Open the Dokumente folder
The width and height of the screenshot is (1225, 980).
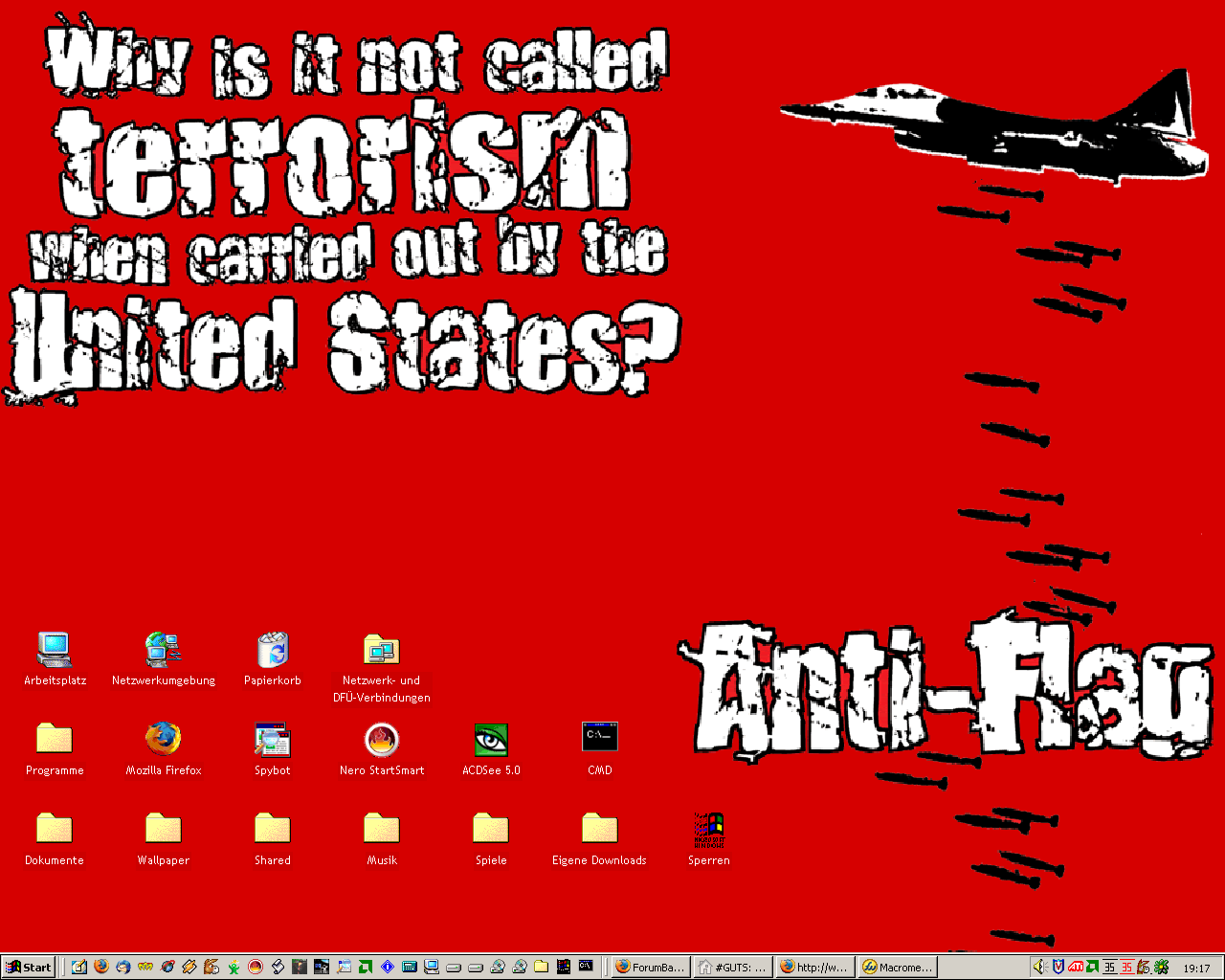coord(55,839)
